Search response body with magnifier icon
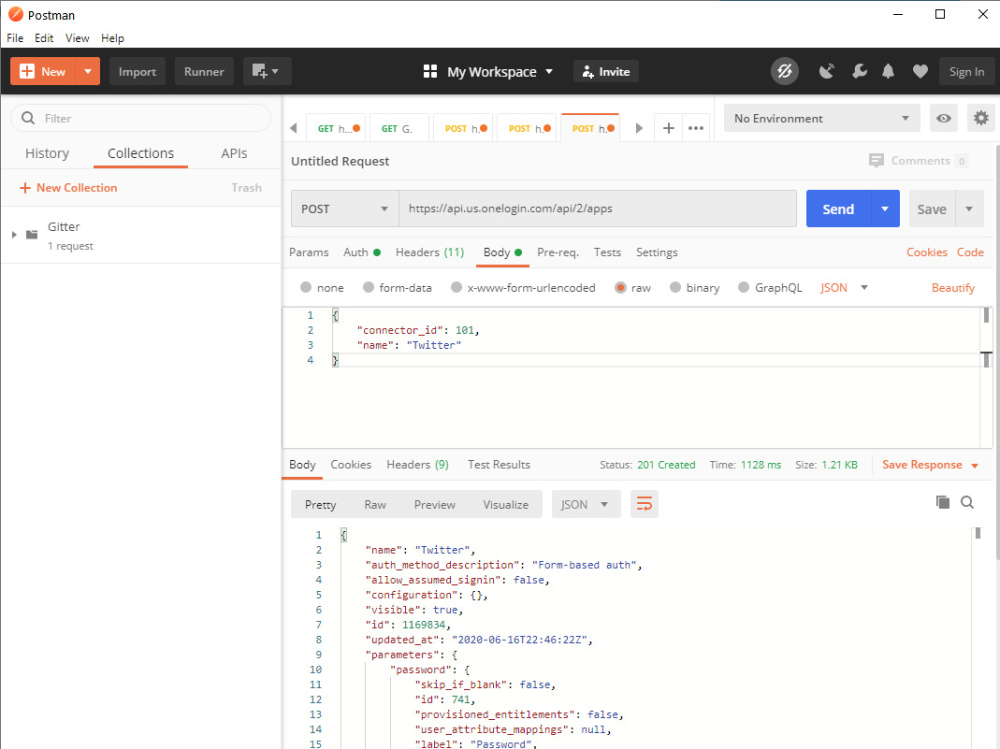 click(x=967, y=502)
